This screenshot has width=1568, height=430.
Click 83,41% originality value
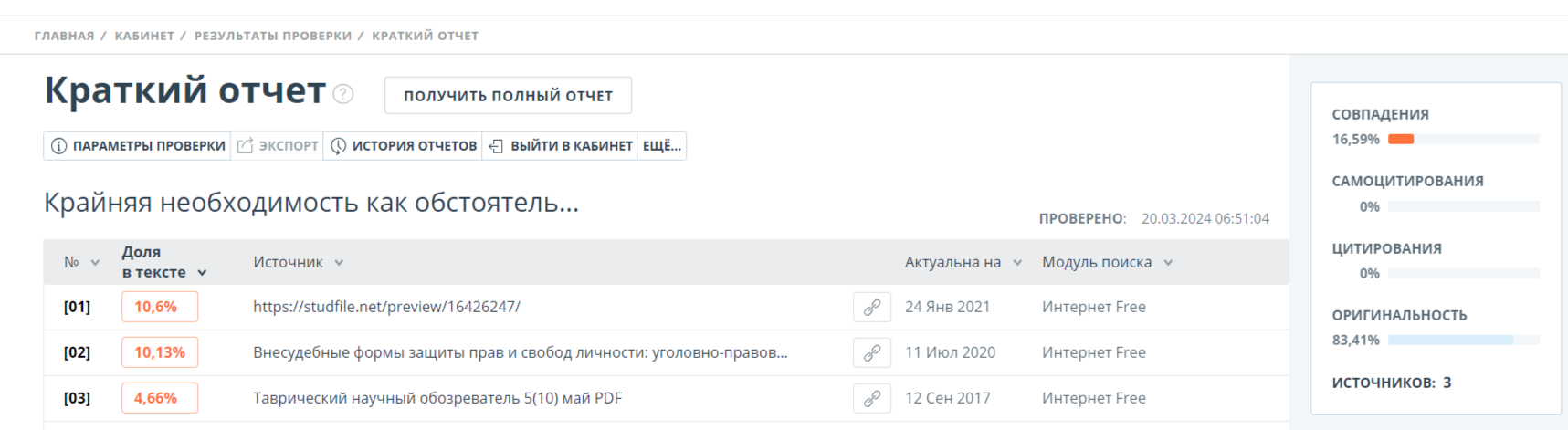[x=1356, y=340]
